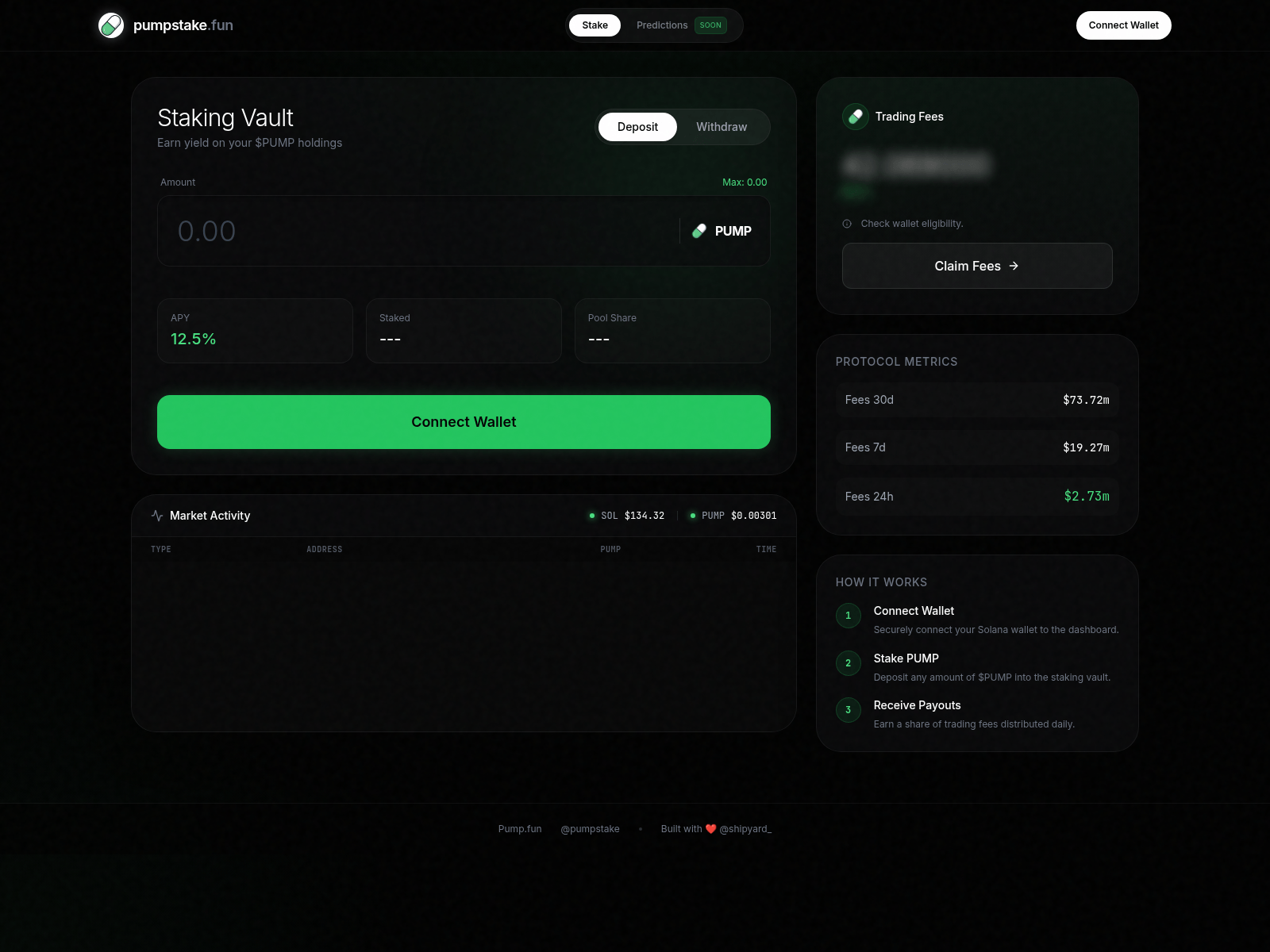Screen dimensions: 1270x952
Task: Click the Staking Vault heading
Action: (x=225, y=118)
